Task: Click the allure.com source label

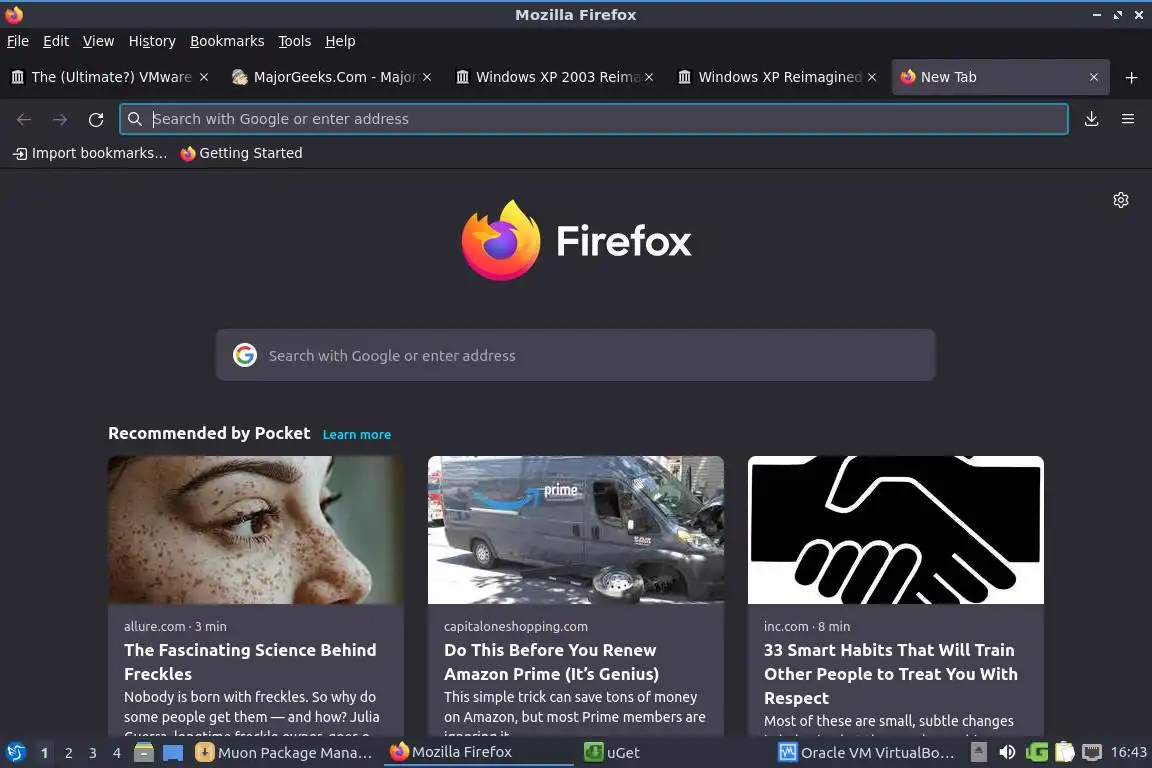Action: [155, 626]
